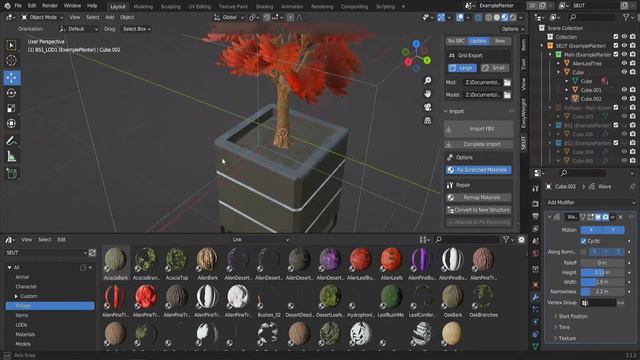Remove the Wave modifier with X
The image size is (640, 360).
click(x=620, y=217)
